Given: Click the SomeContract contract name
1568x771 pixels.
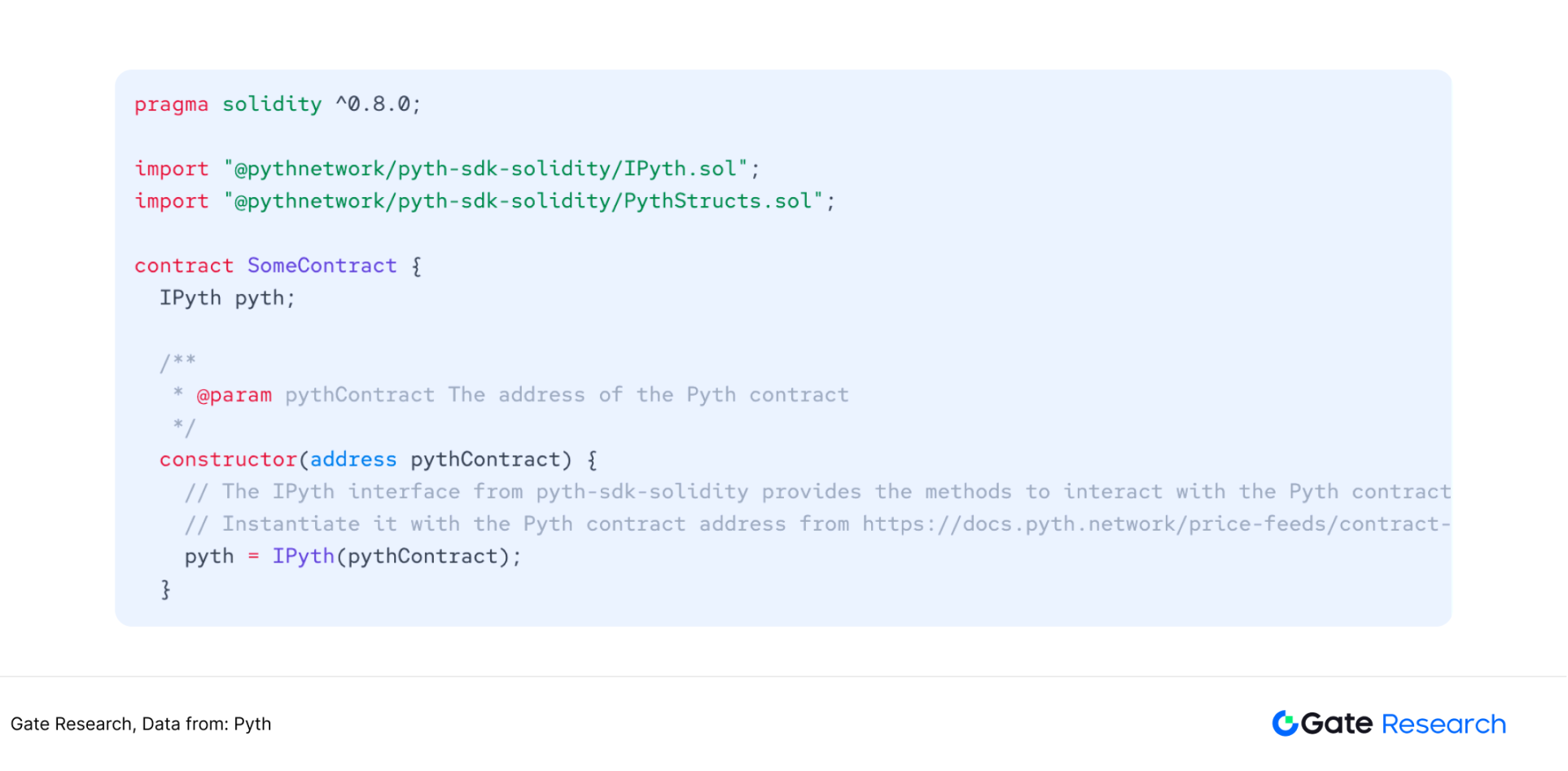Looking at the screenshot, I should tap(322, 265).
